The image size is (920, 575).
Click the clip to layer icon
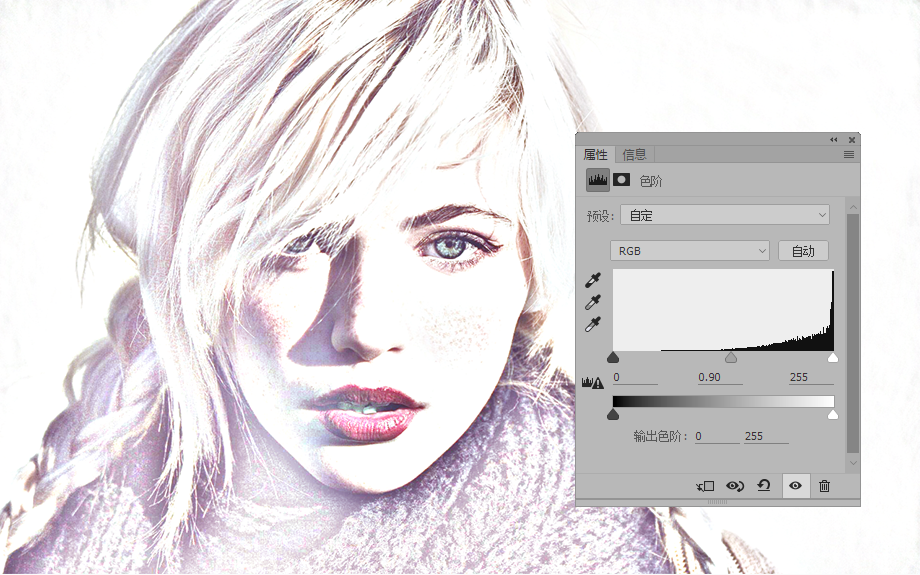pos(705,486)
